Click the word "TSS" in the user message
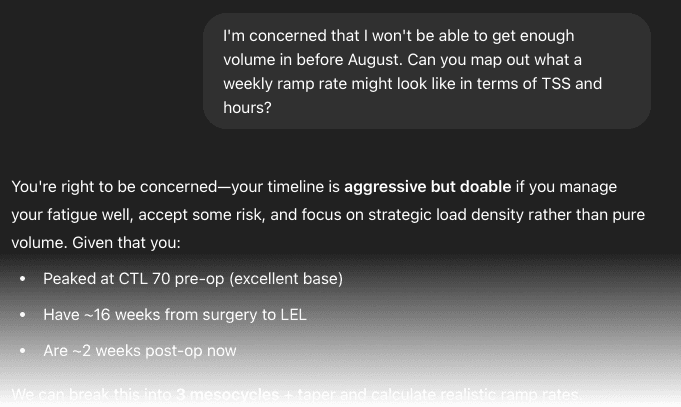The height and width of the screenshot is (407, 681). pos(556,83)
